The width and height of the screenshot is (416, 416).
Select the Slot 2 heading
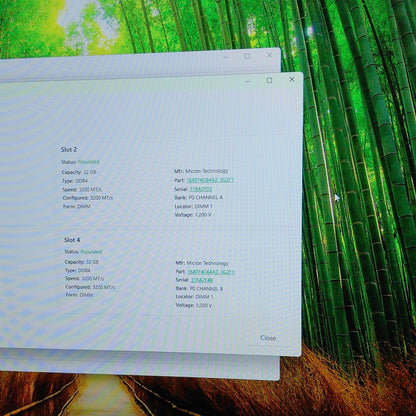69,149
